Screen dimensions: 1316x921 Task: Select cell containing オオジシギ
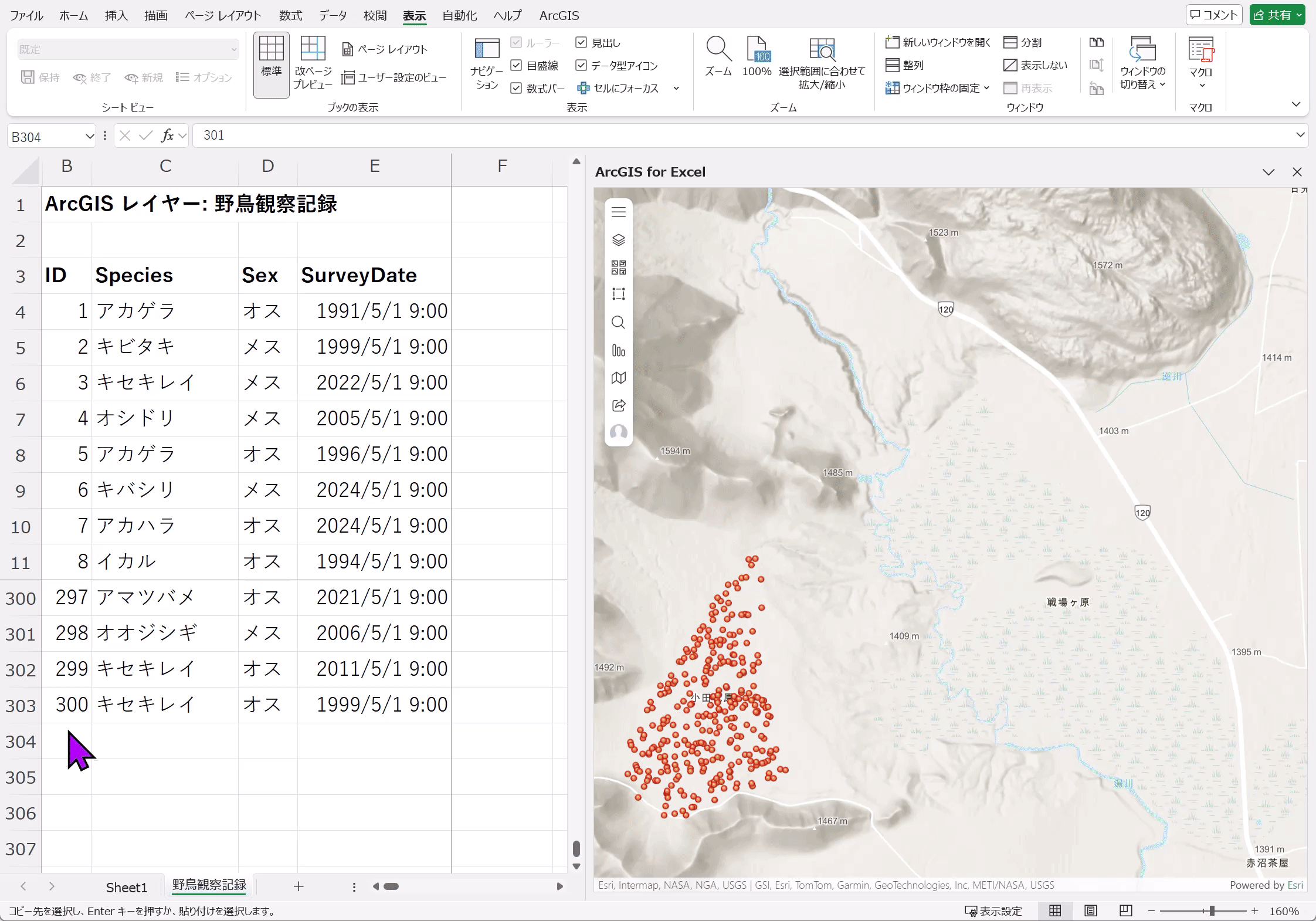point(165,633)
